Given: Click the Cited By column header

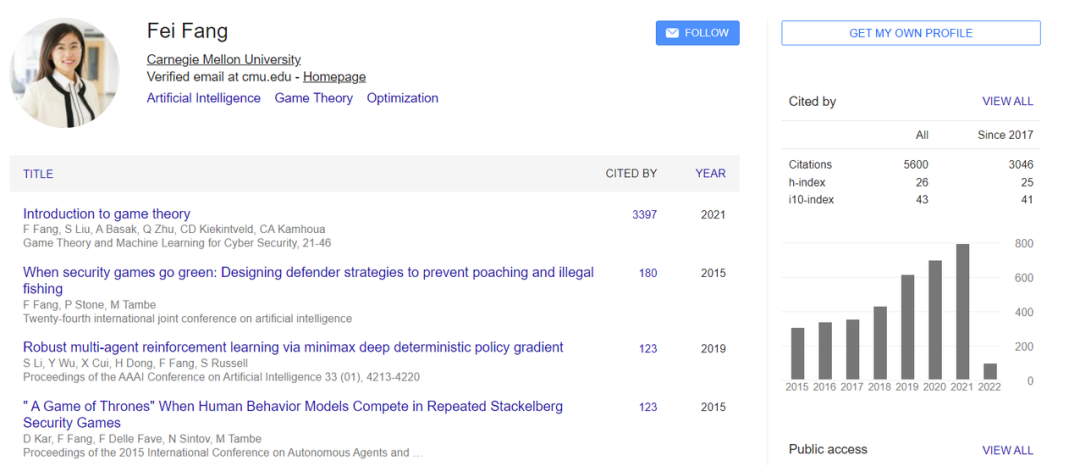Looking at the screenshot, I should [x=631, y=174].
